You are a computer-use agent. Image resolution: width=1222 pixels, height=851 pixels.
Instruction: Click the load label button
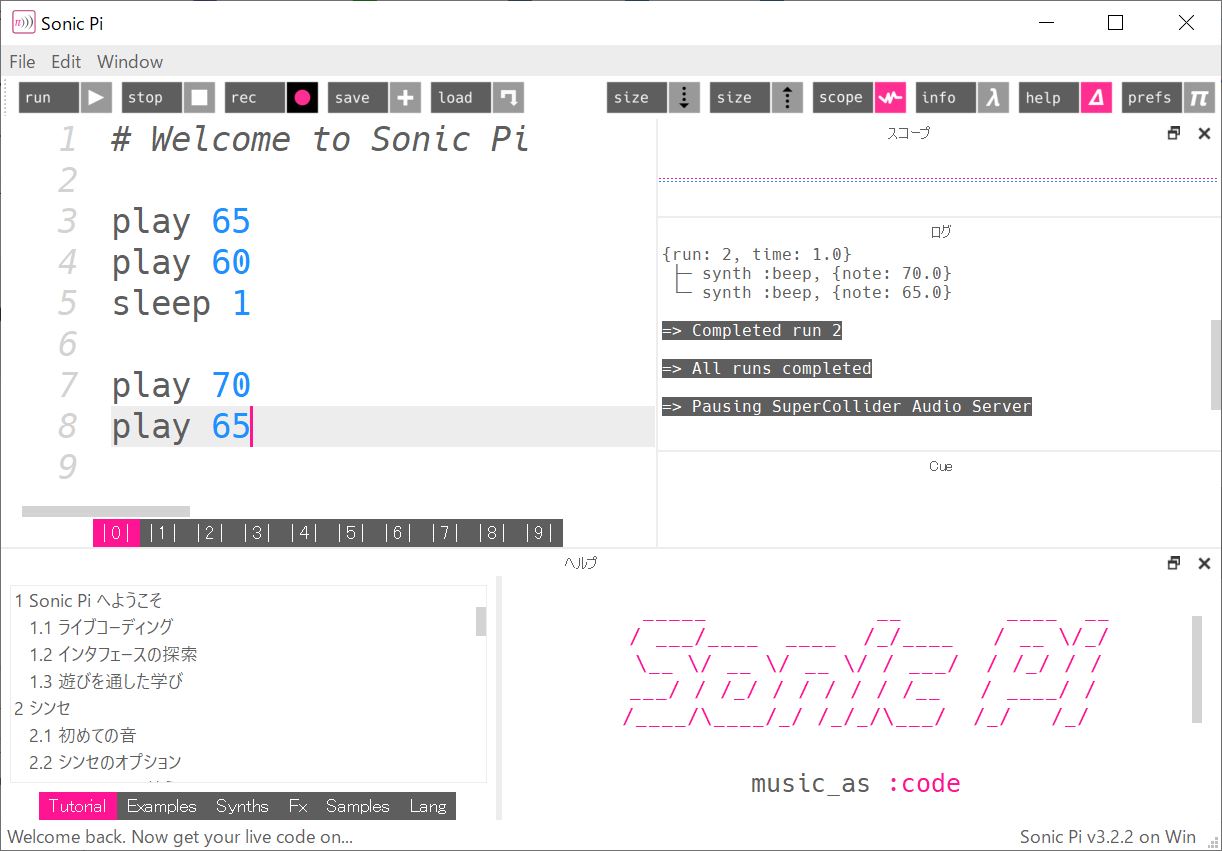point(461,97)
